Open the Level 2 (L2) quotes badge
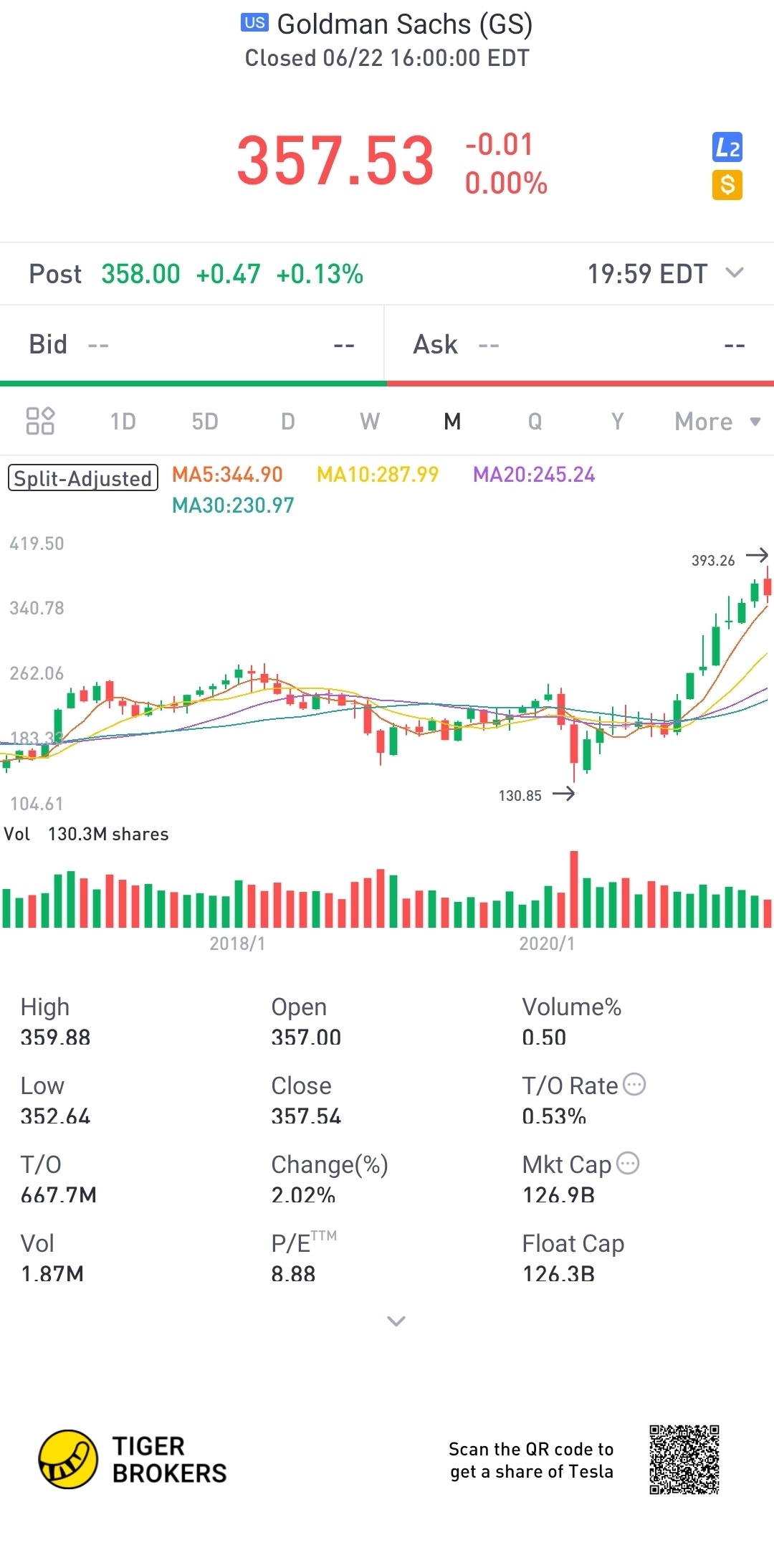774x1568 pixels. coord(727,148)
